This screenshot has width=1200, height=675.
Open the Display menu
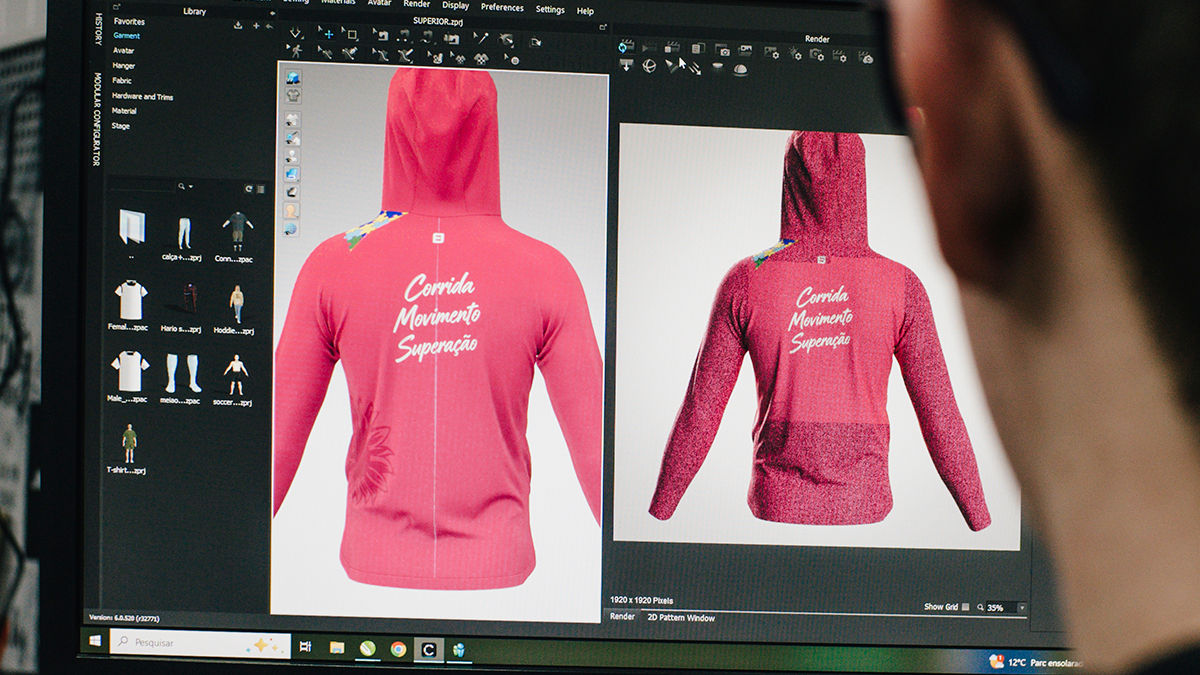[455, 6]
